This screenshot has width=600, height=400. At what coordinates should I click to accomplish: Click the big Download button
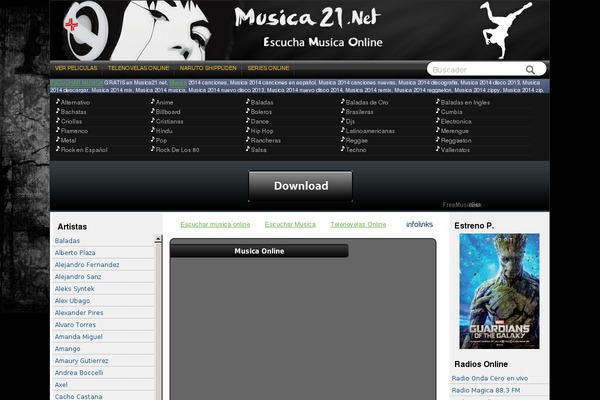(x=301, y=186)
